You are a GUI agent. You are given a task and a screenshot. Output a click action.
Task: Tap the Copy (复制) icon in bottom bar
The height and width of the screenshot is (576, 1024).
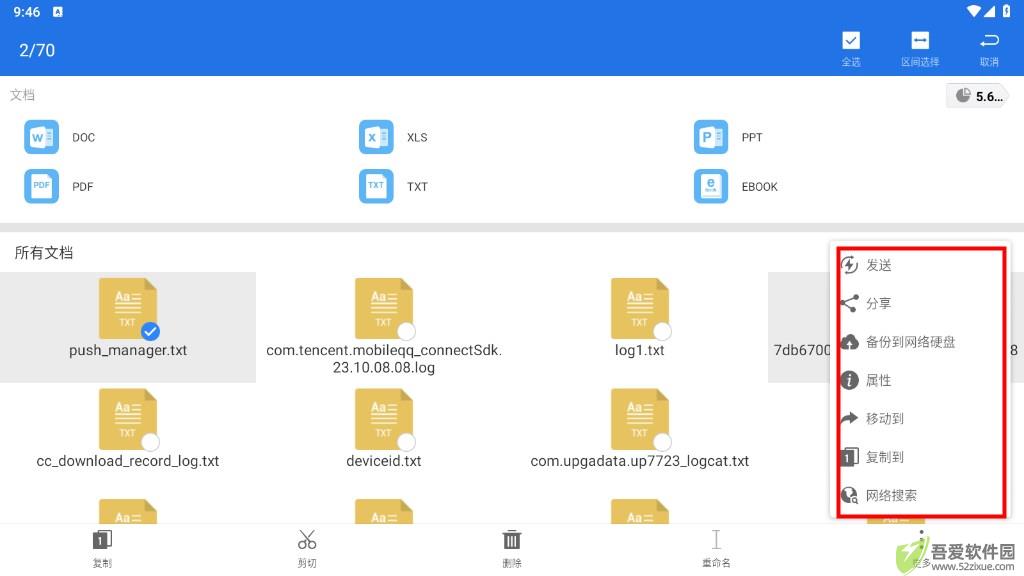point(102,540)
